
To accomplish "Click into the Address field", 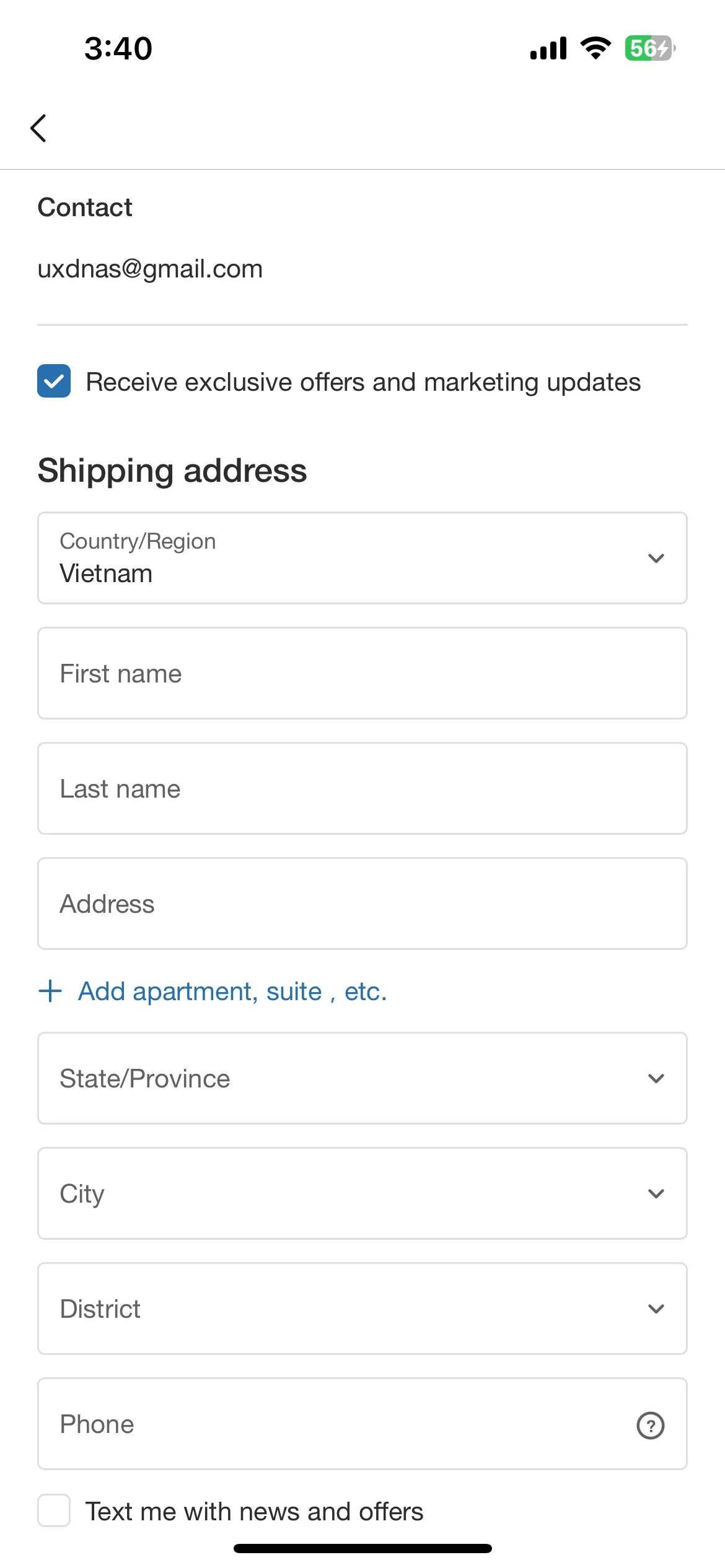I will pos(362,904).
